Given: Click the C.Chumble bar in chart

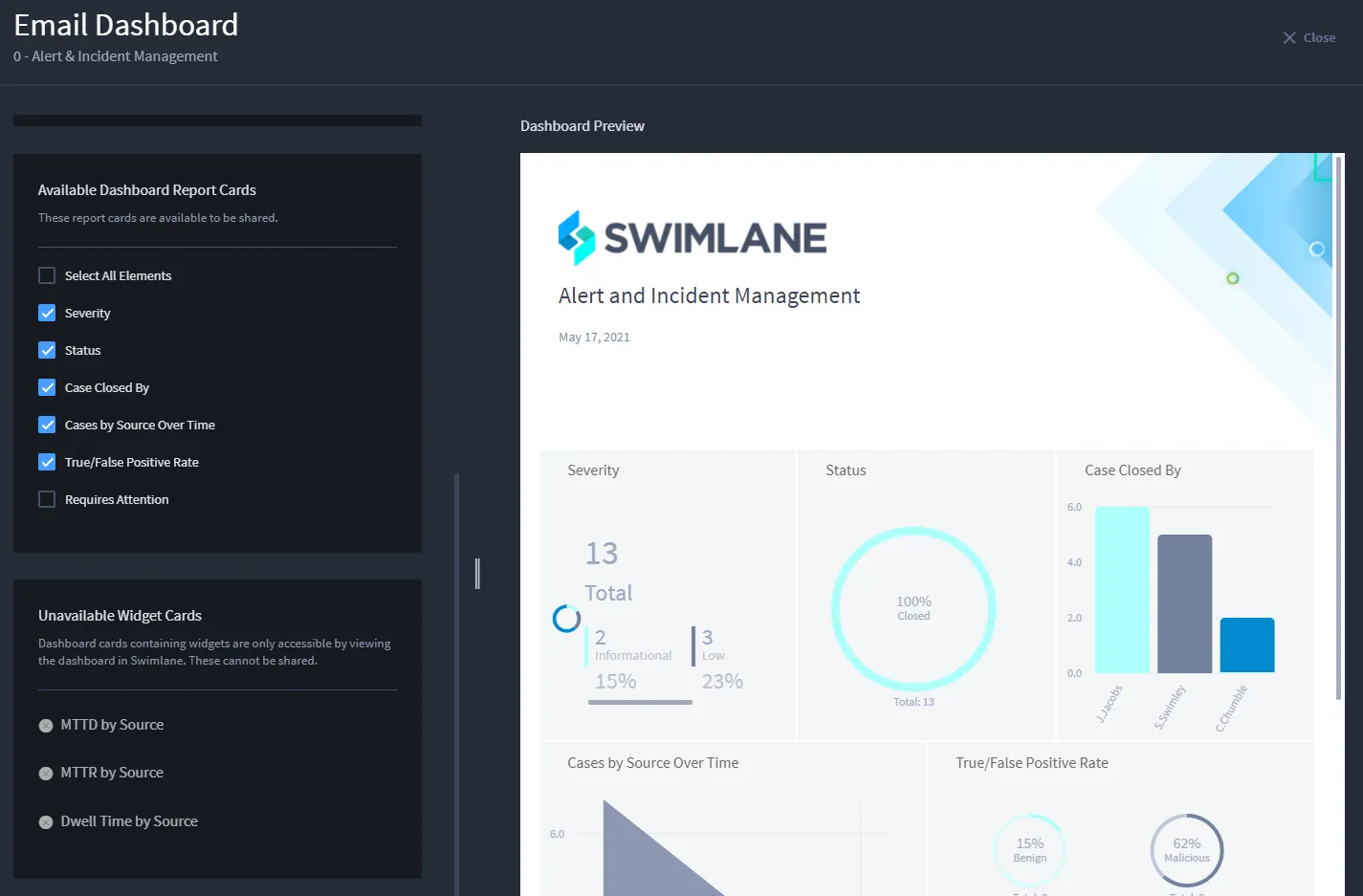Looking at the screenshot, I should tap(1247, 645).
